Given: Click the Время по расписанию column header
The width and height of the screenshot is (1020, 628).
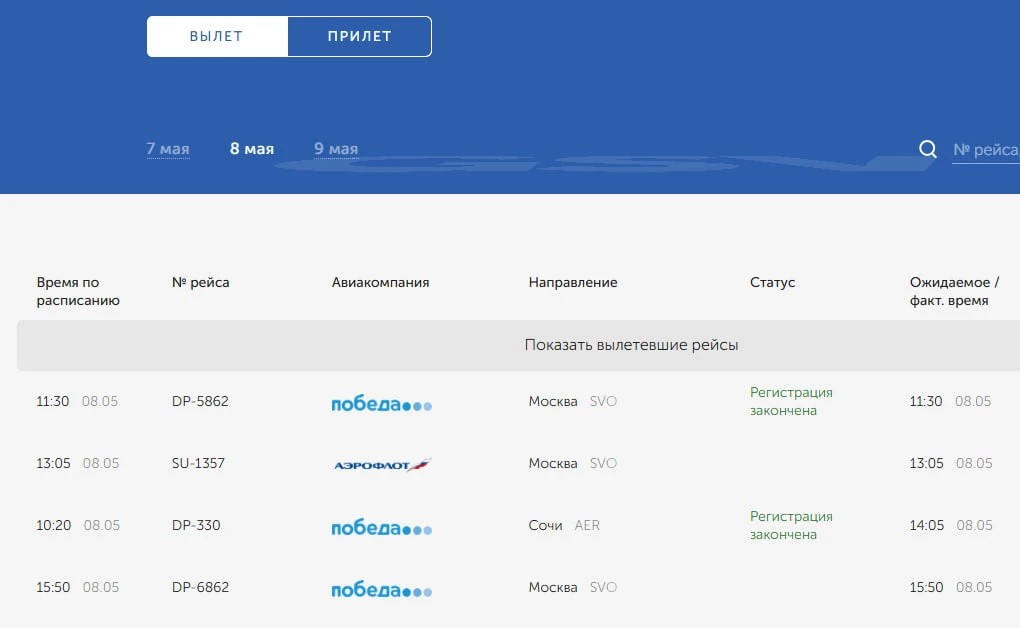Looking at the screenshot, I should coord(78,291).
